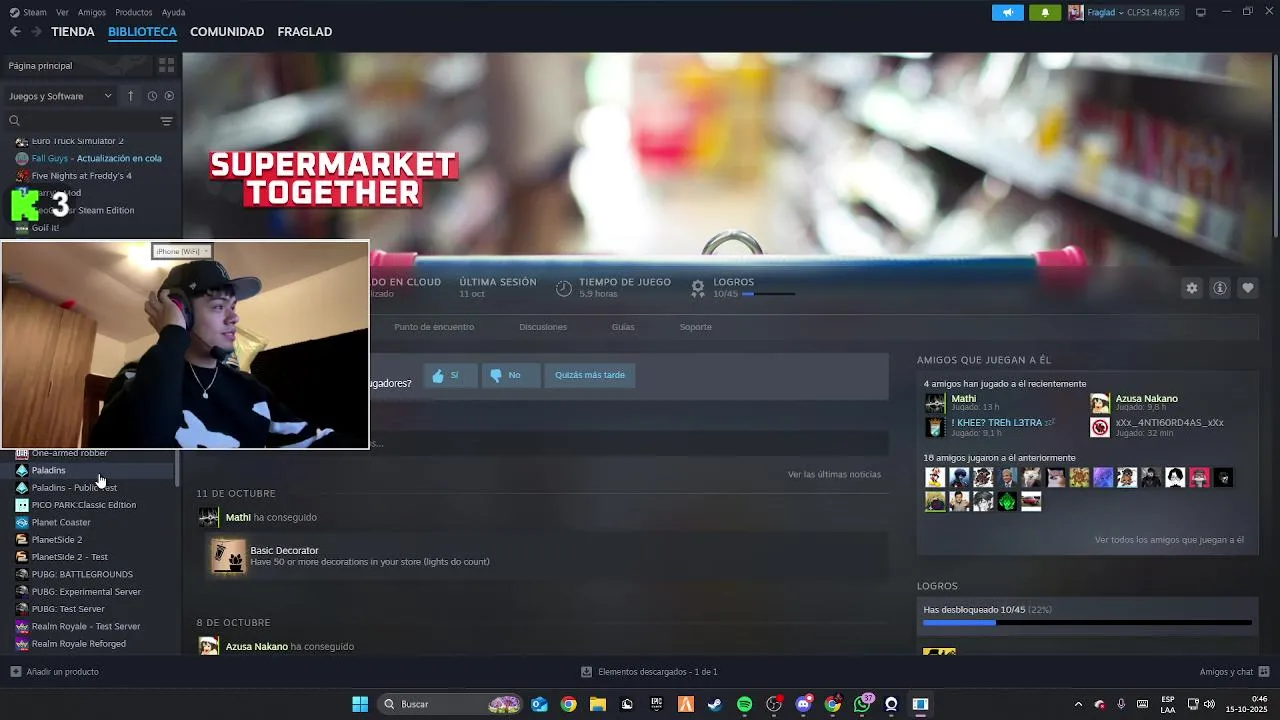Open friend Azusa Nakano in friends panel
This screenshot has height=720, width=1280.
click(1146, 399)
